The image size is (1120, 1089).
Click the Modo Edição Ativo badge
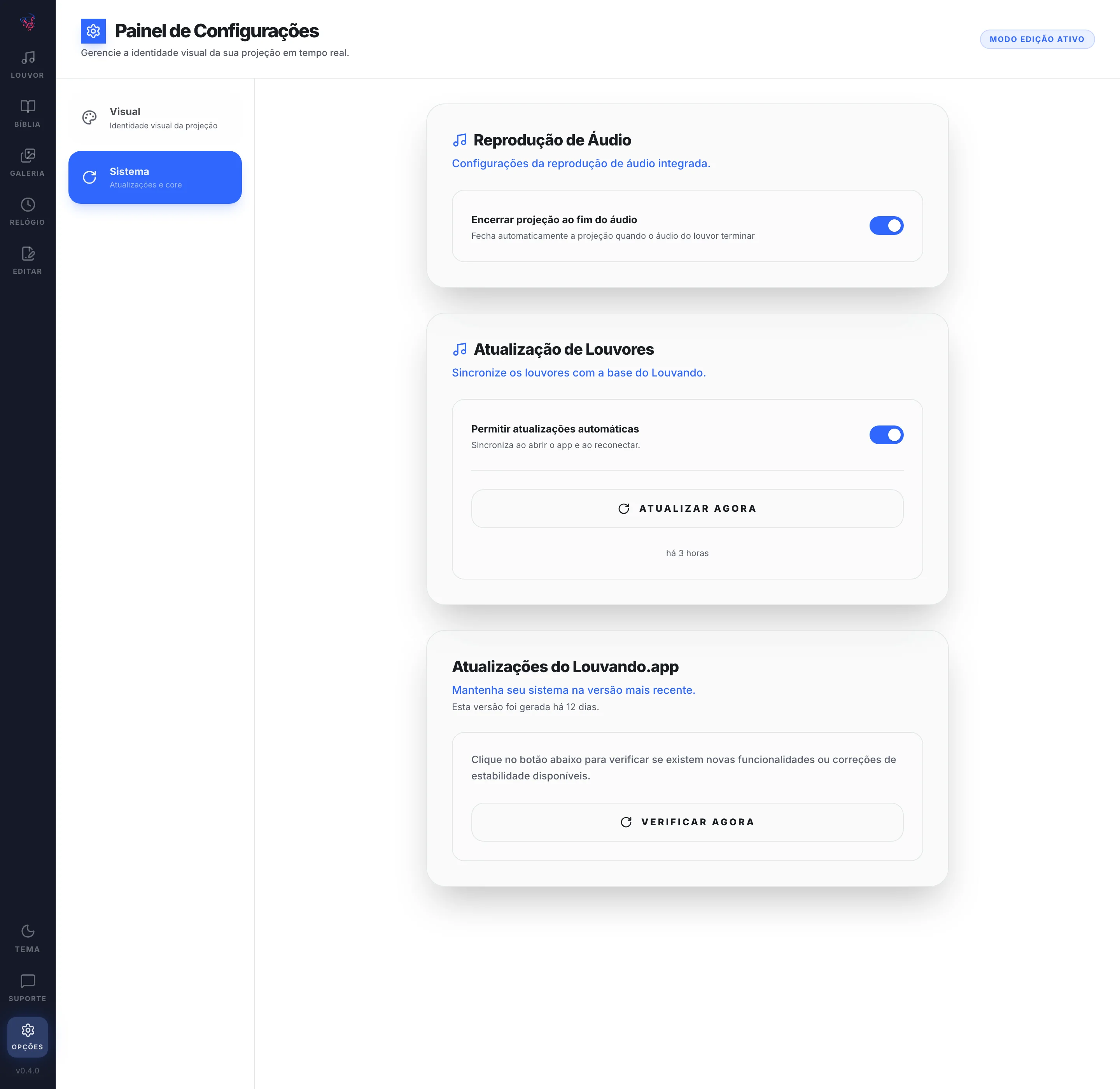pyautogui.click(x=1036, y=39)
